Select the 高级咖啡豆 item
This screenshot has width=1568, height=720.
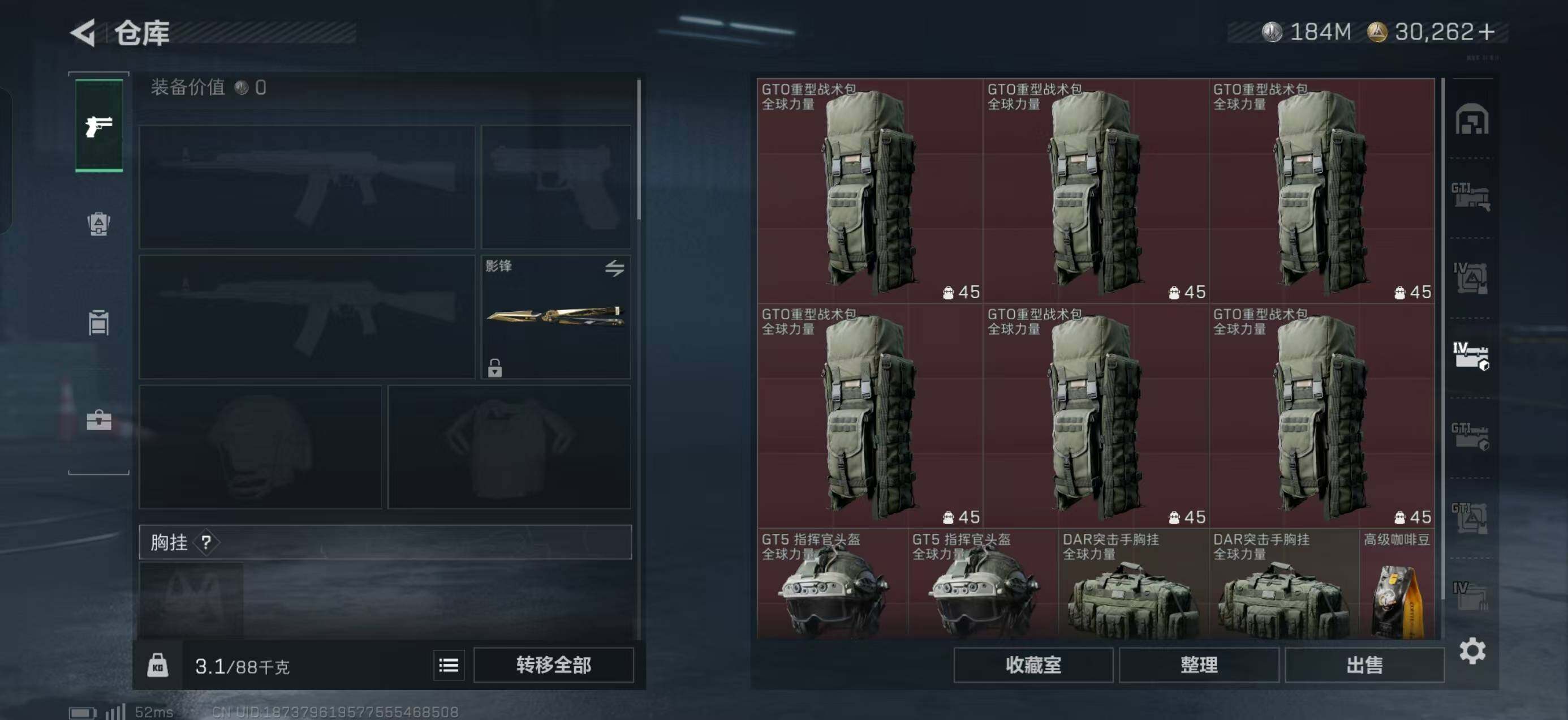[x=1397, y=584]
